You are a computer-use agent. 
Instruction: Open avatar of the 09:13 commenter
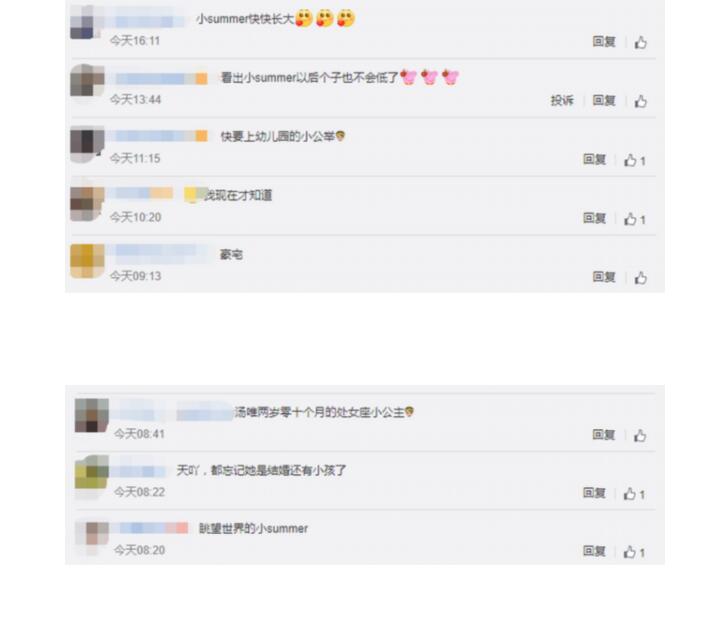coord(87,261)
